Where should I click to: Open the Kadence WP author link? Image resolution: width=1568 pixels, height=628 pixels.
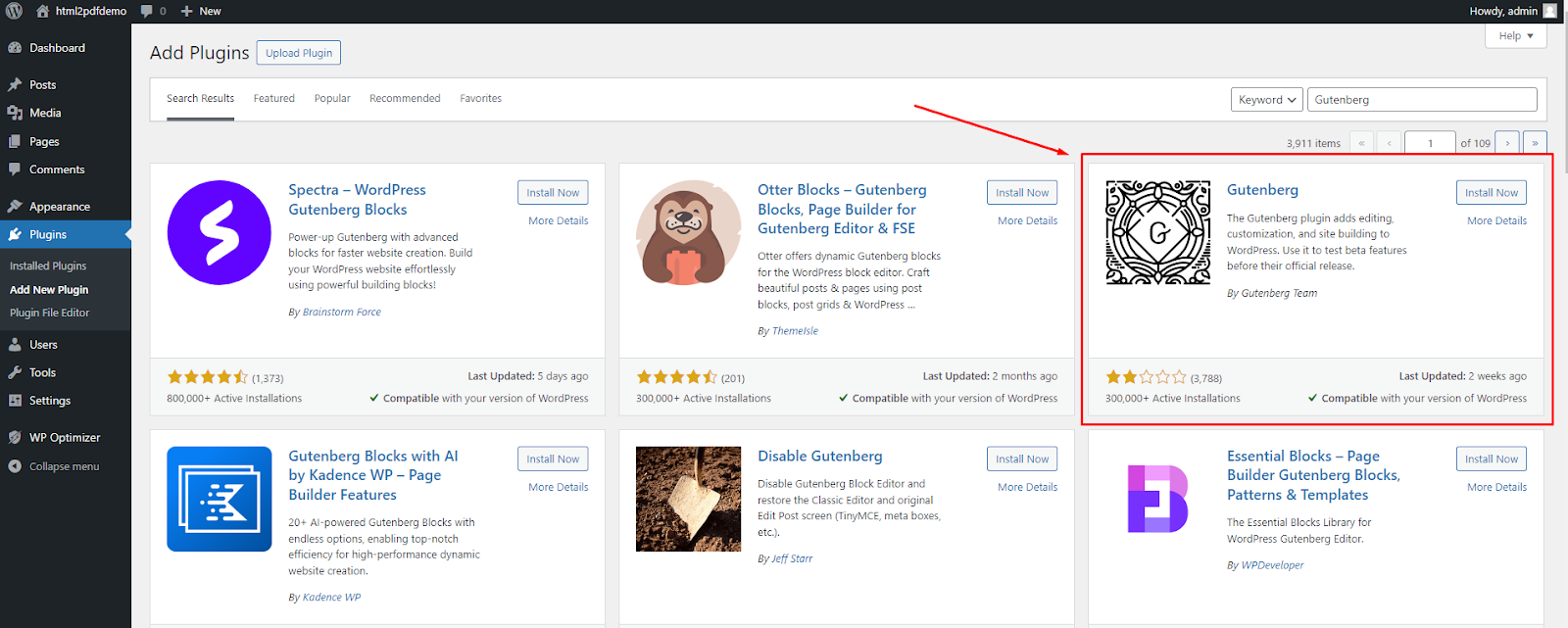point(331,598)
